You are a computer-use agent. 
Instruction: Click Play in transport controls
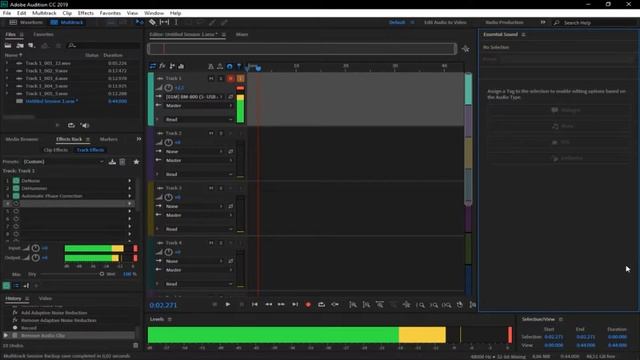pos(228,304)
